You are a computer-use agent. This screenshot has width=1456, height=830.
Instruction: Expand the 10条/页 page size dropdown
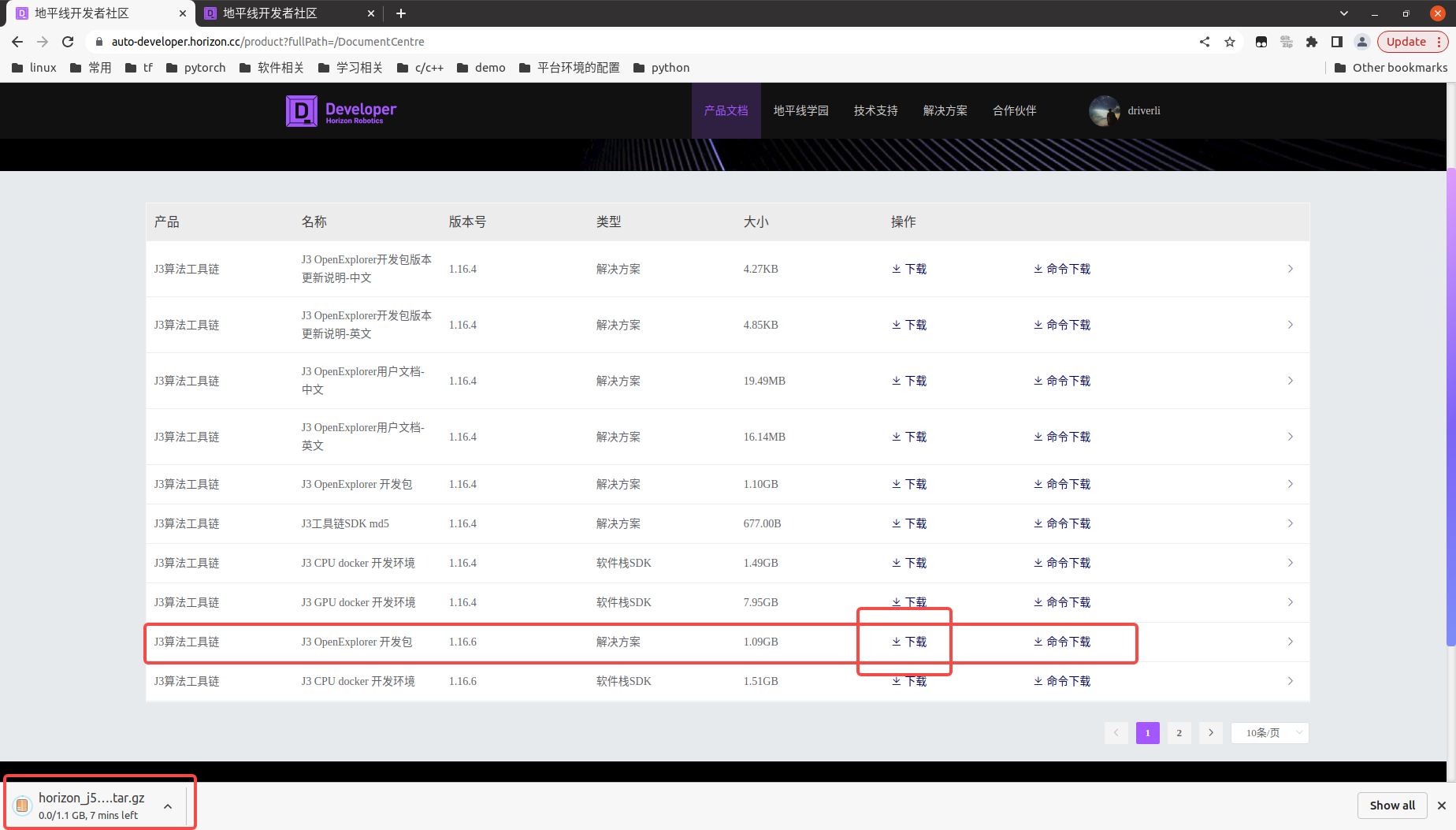(x=1270, y=733)
